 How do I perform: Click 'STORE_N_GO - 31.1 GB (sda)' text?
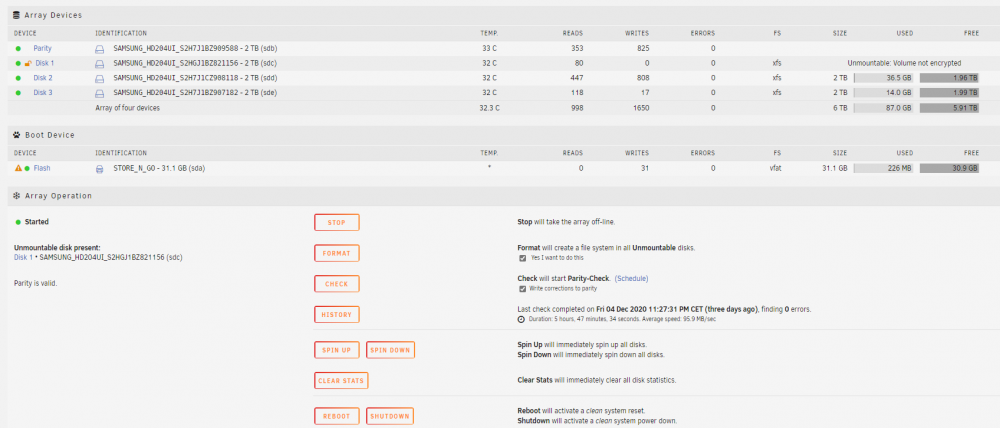[159, 168]
